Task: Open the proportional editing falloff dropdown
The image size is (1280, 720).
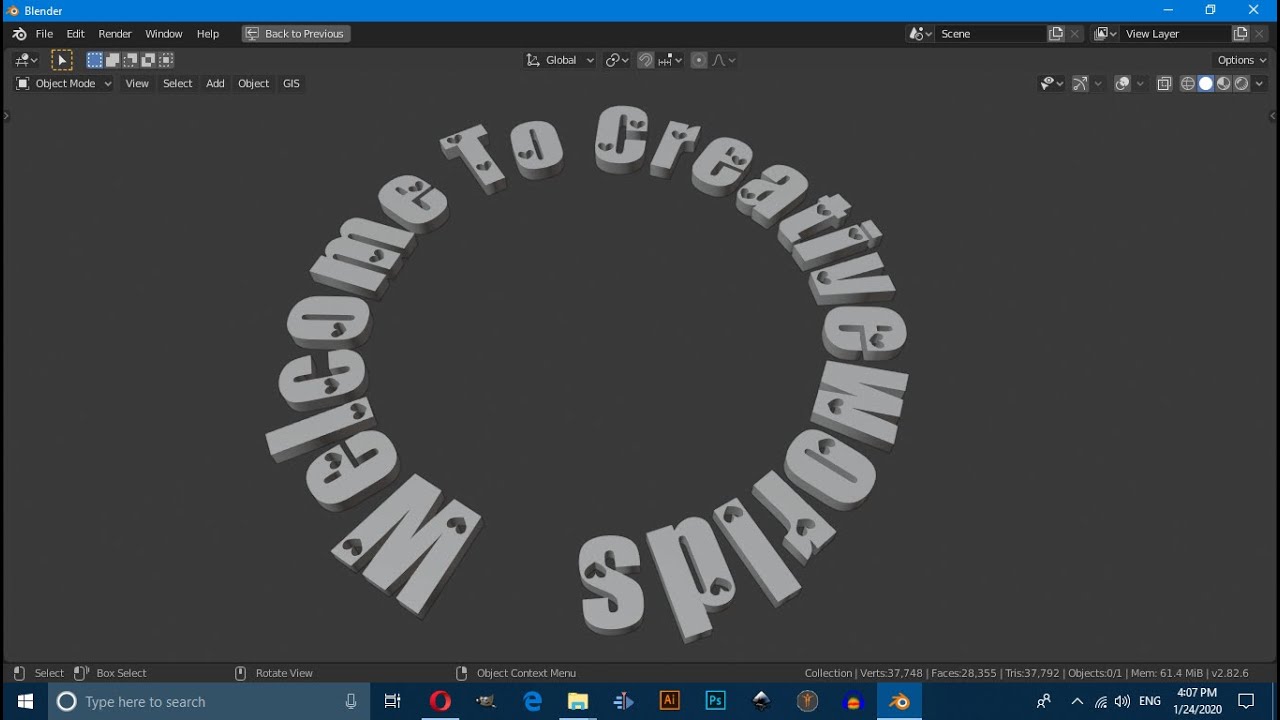Action: tap(724, 60)
